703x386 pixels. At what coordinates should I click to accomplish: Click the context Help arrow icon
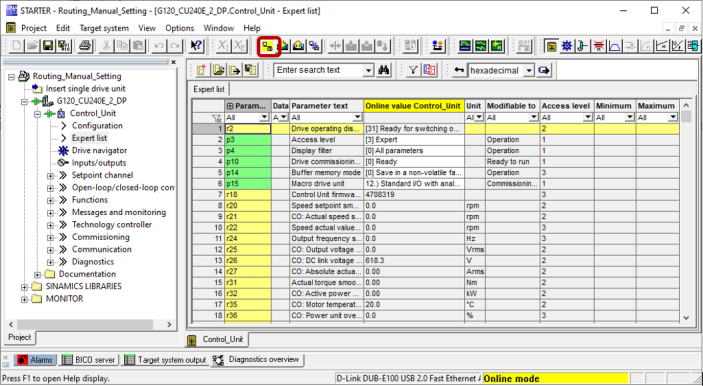click(x=196, y=45)
